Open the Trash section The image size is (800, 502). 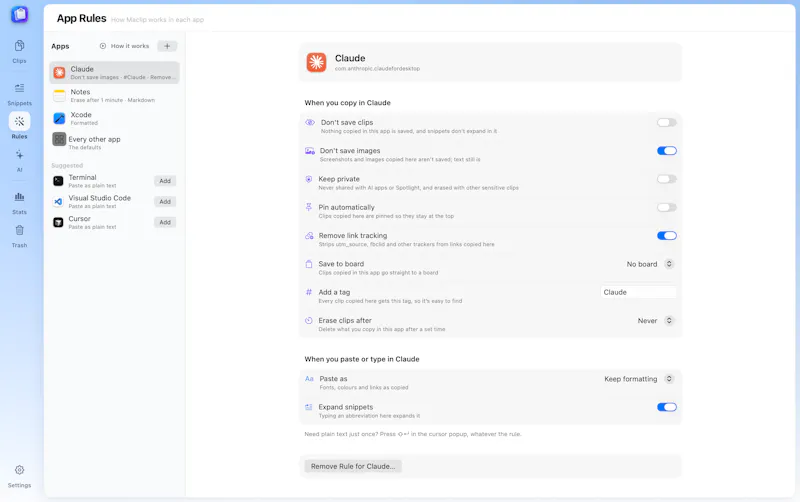[19, 236]
